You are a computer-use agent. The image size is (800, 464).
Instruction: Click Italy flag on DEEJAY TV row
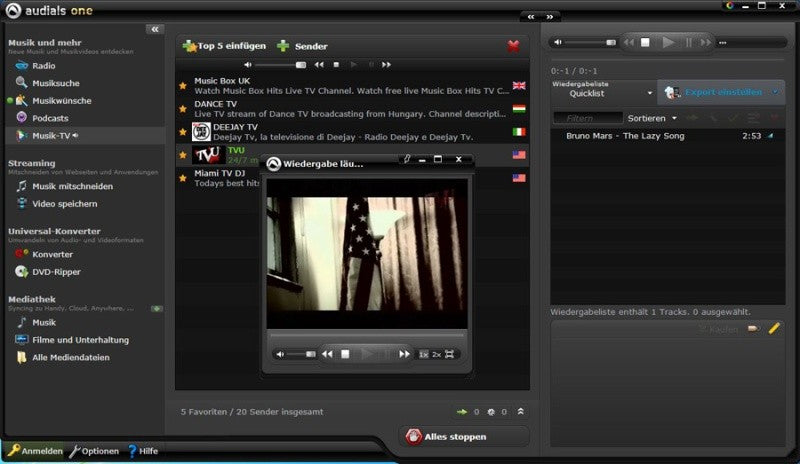(x=519, y=132)
